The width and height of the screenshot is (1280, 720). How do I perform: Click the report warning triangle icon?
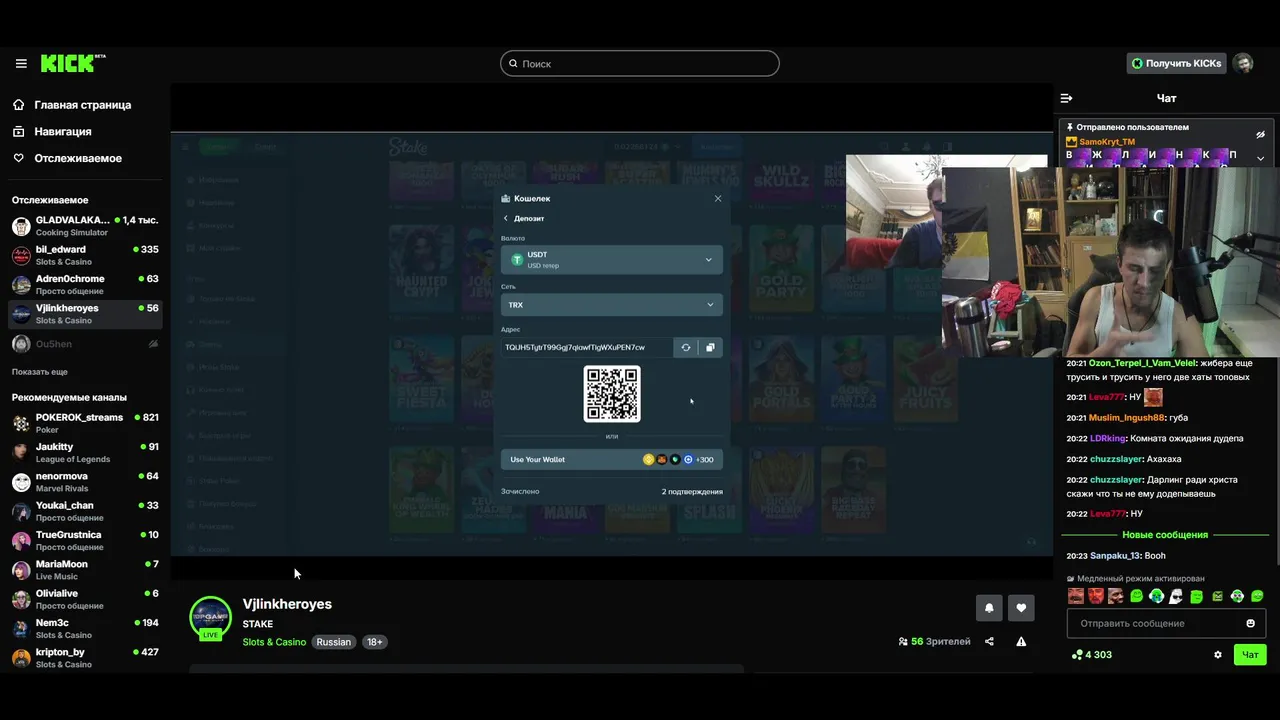(1021, 642)
